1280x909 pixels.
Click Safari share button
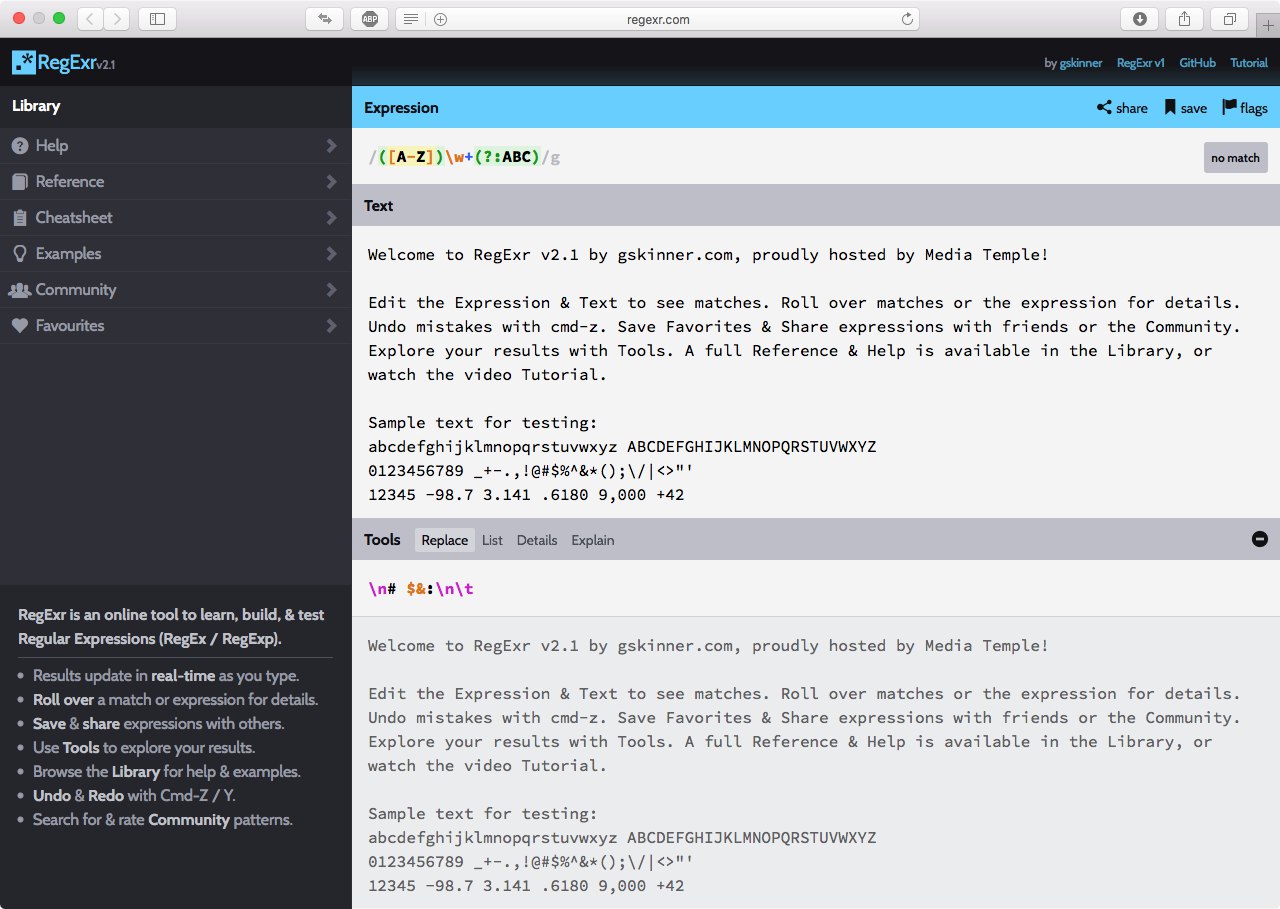coord(1184,18)
